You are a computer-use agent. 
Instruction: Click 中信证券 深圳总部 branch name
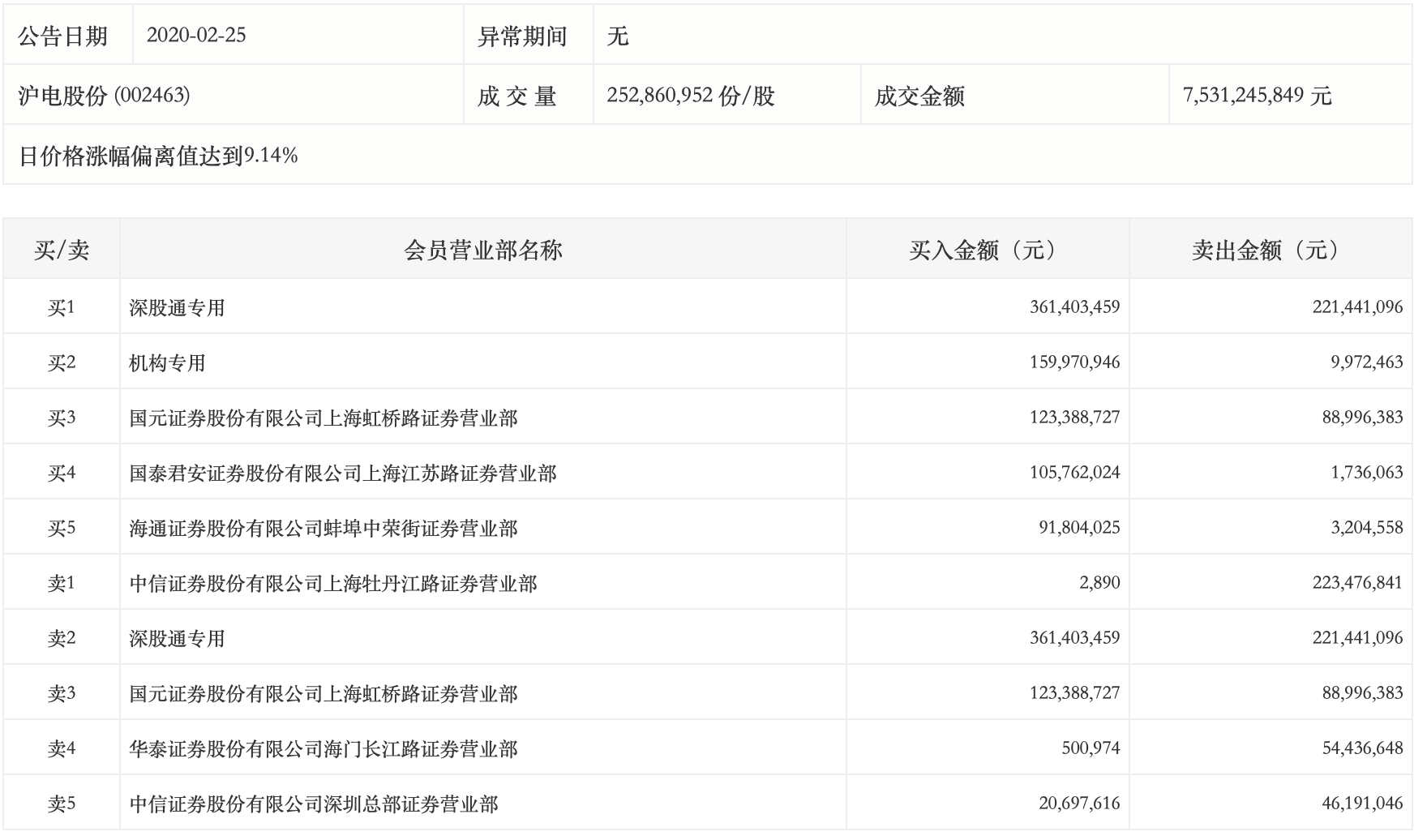(314, 804)
